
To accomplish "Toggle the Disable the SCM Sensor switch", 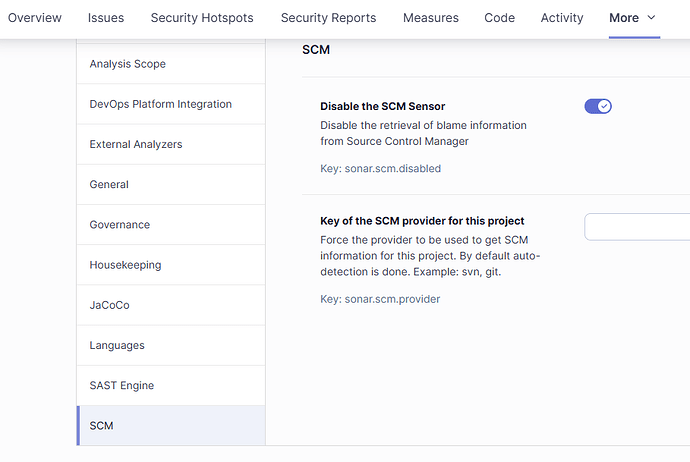I will [x=598, y=106].
